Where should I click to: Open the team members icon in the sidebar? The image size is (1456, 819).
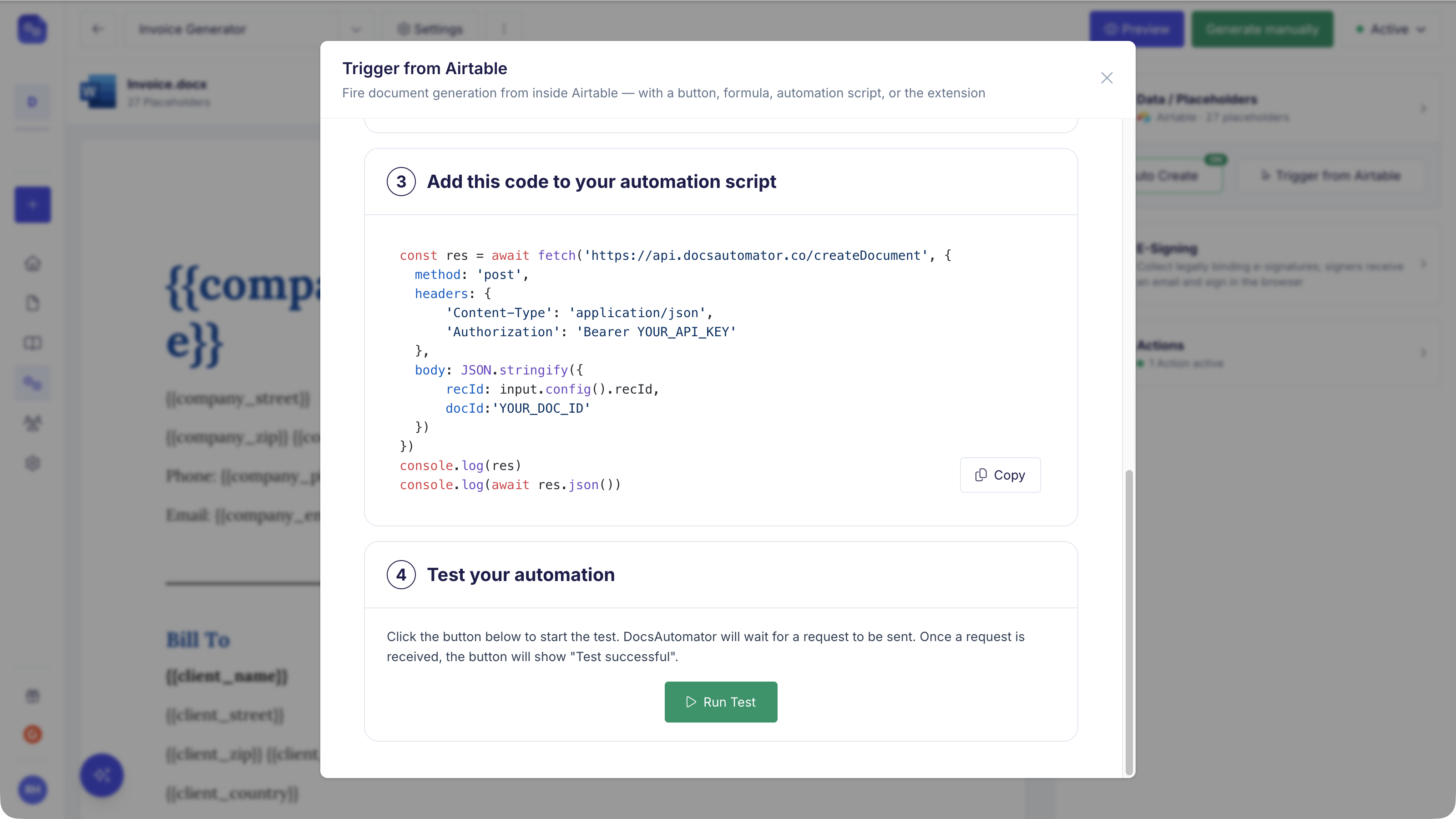pos(32,423)
